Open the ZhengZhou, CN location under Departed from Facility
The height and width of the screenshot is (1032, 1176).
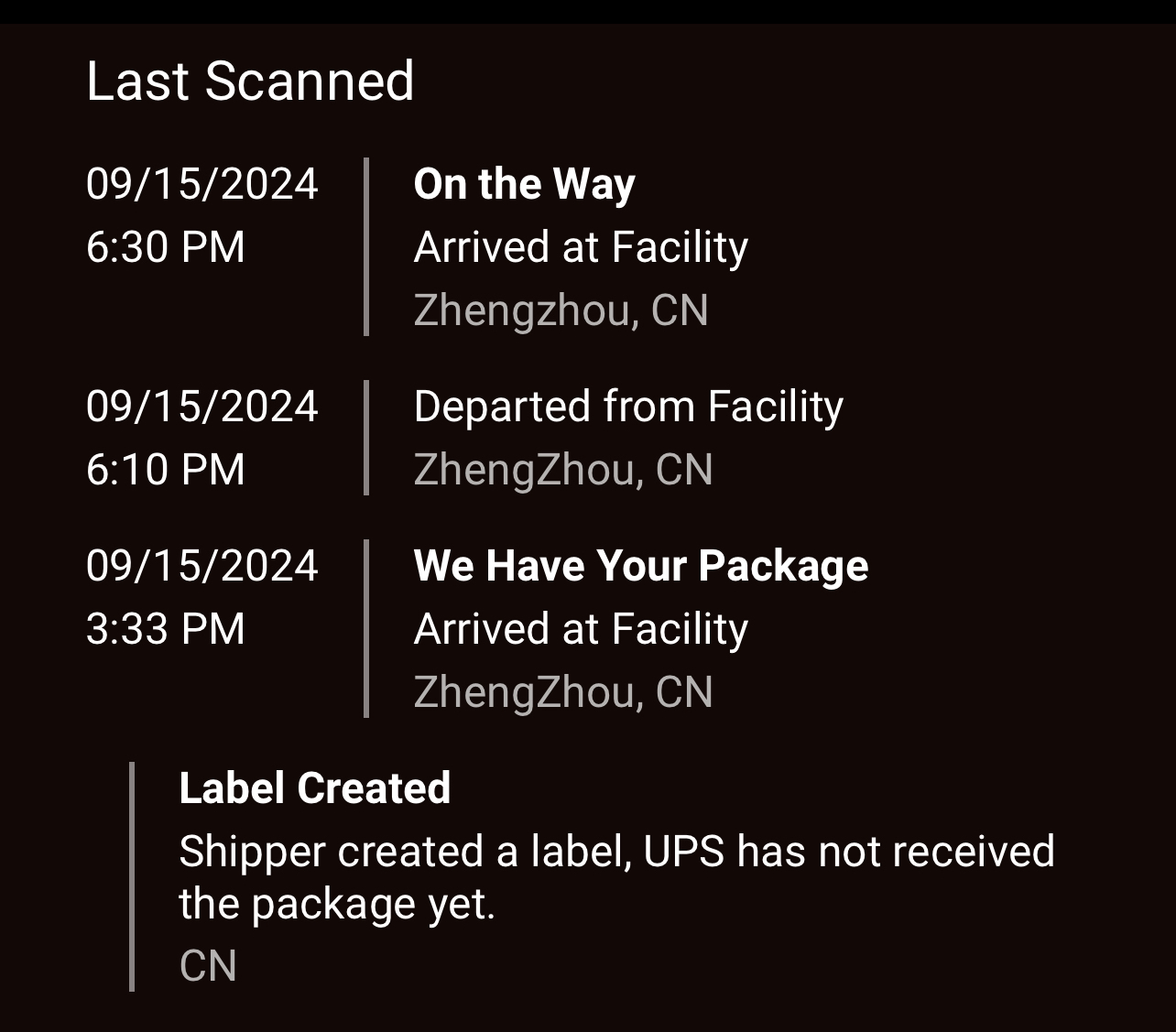[563, 470]
